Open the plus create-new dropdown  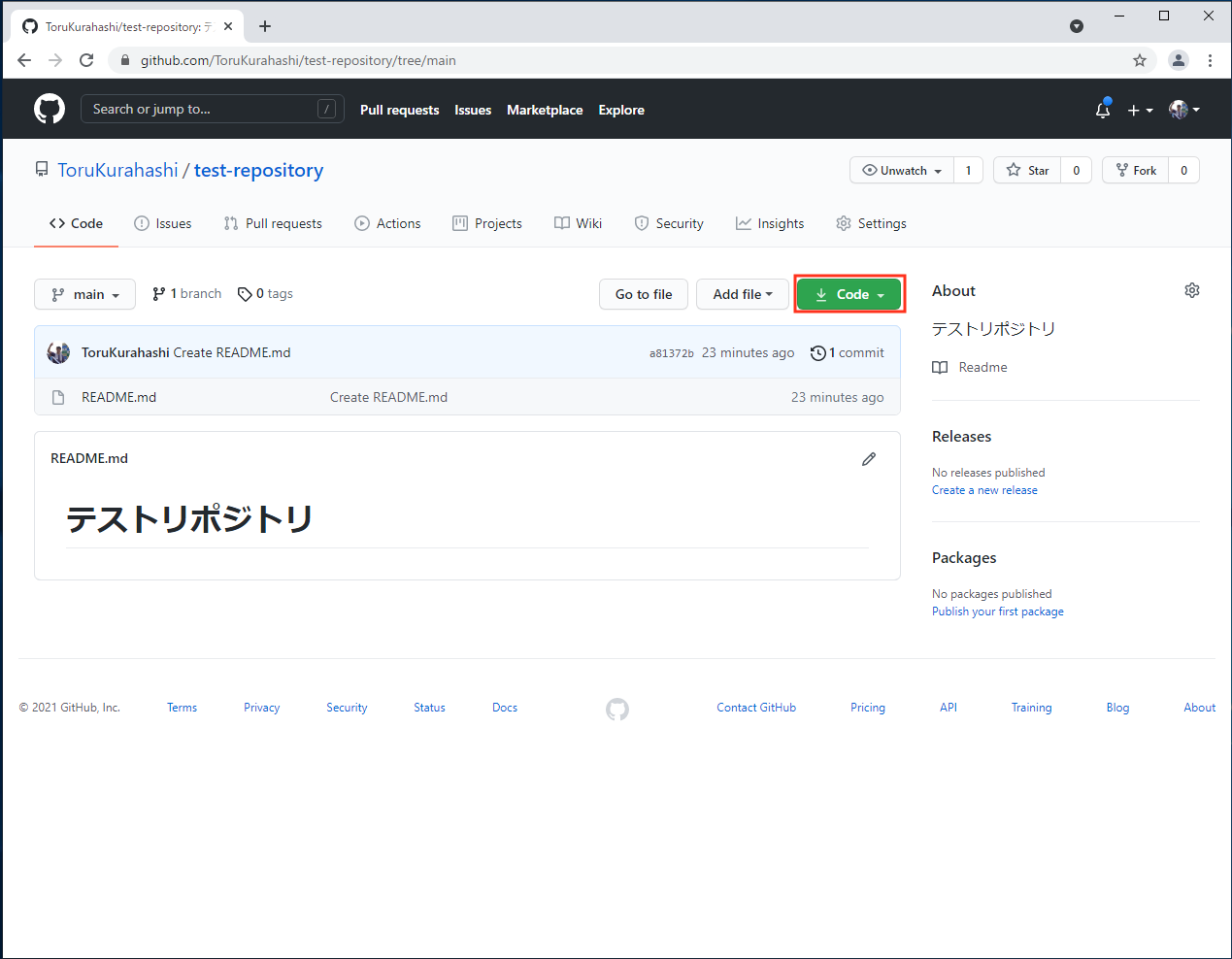[x=1140, y=110]
